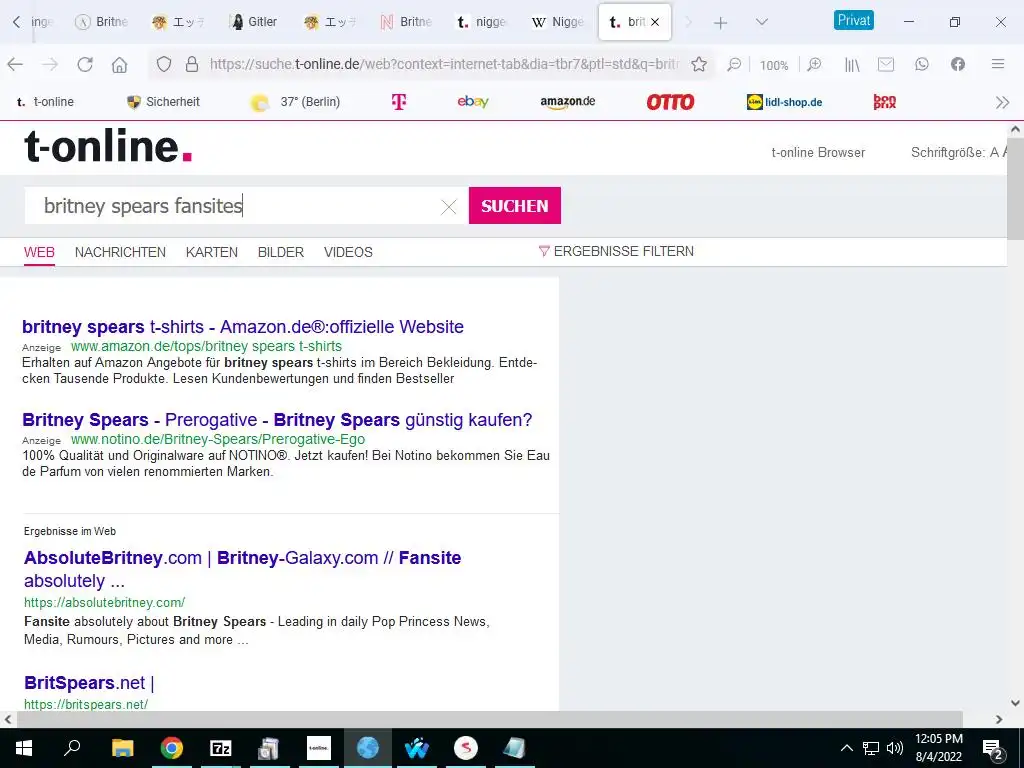Image resolution: width=1024 pixels, height=768 pixels.
Task: Select the BILDER search tab
Action: click(281, 252)
